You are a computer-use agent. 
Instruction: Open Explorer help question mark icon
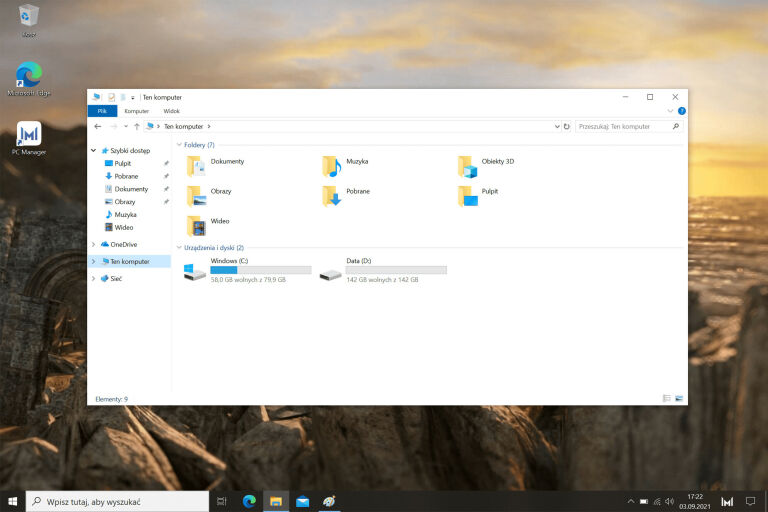point(681,111)
